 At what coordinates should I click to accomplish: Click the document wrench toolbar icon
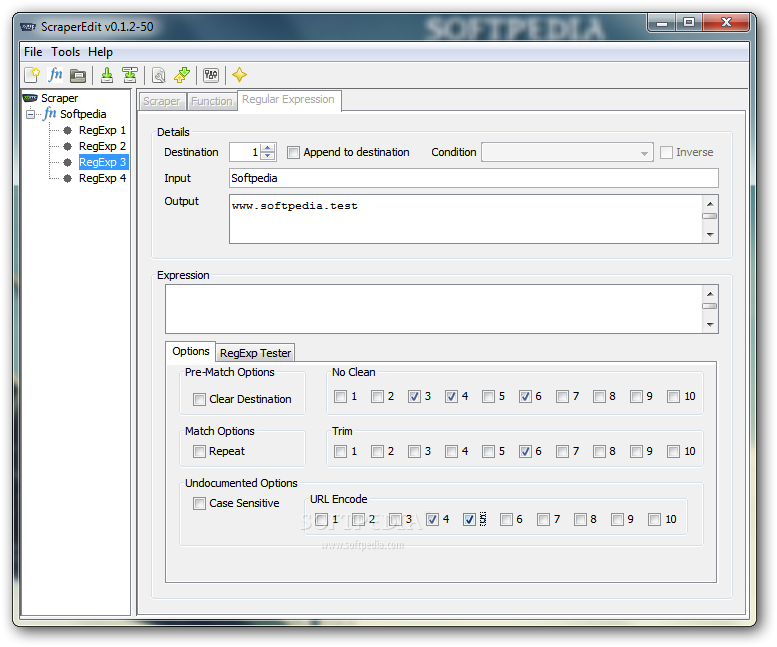(x=159, y=75)
